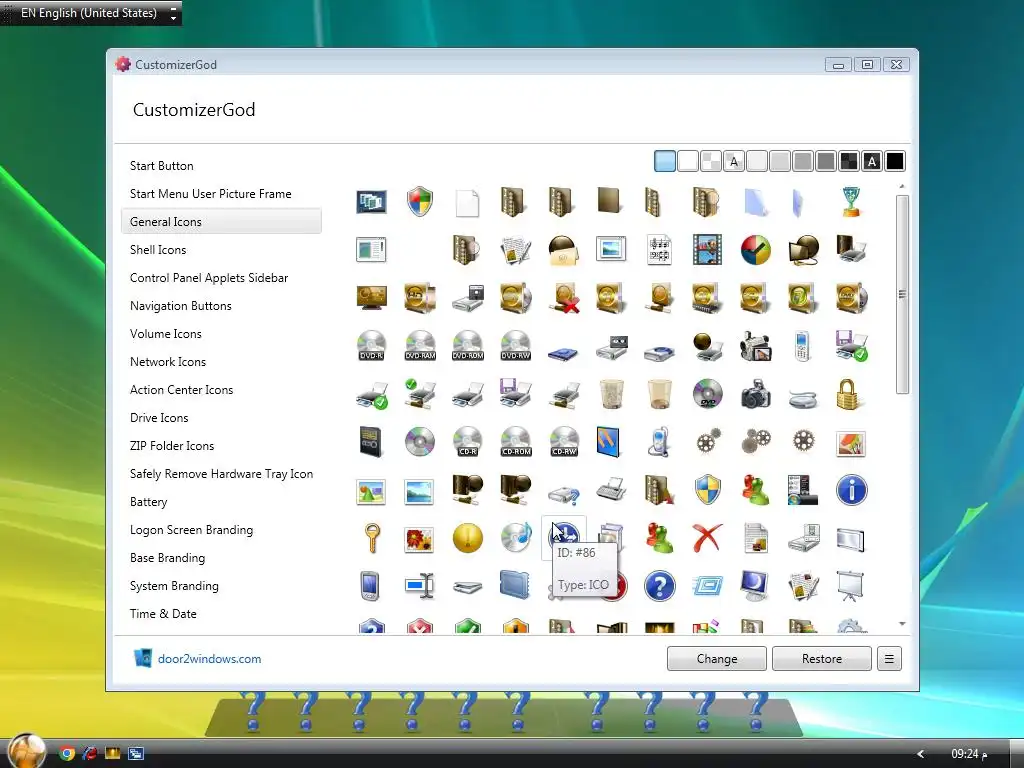Select the empty recycle bin icon
The height and width of the screenshot is (768, 1024).
pos(660,394)
